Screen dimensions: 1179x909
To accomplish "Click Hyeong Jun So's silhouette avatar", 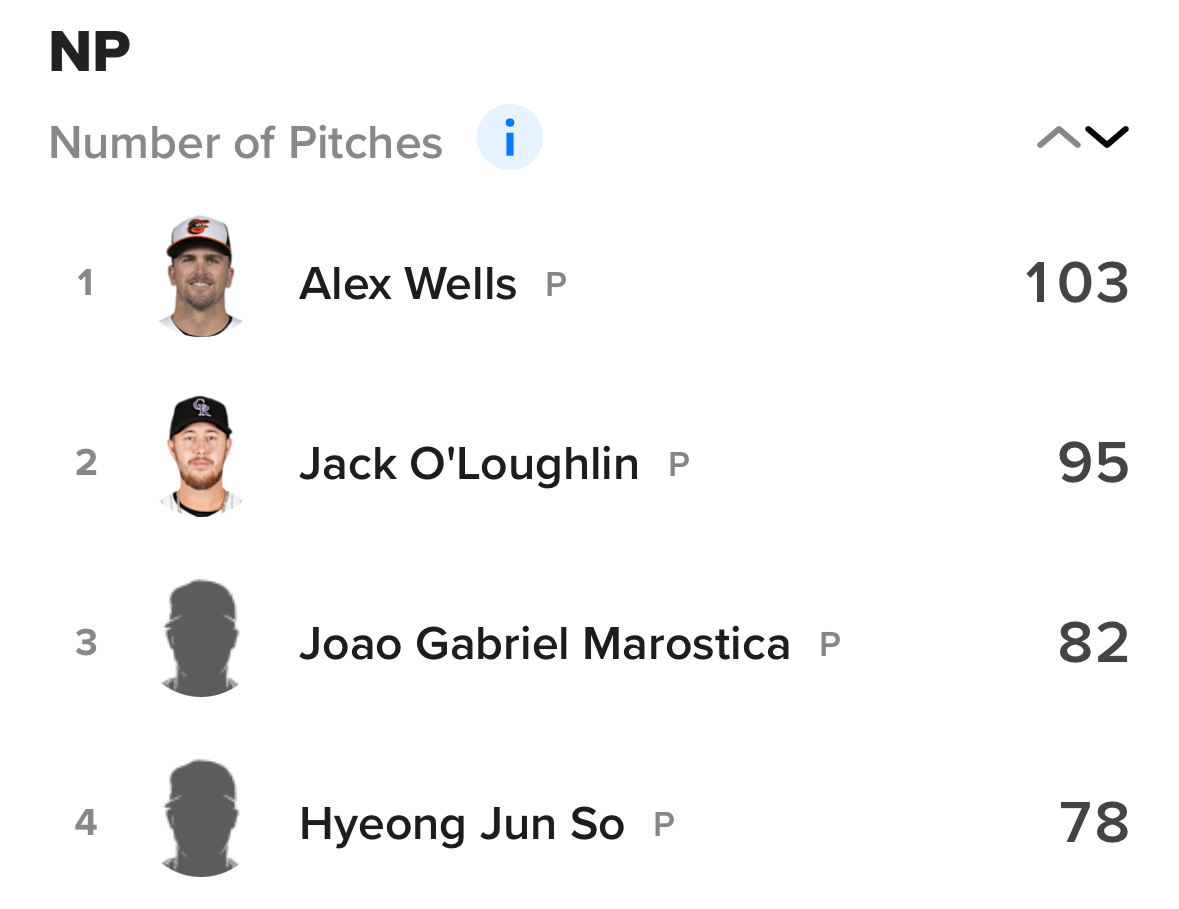I will pos(200,818).
